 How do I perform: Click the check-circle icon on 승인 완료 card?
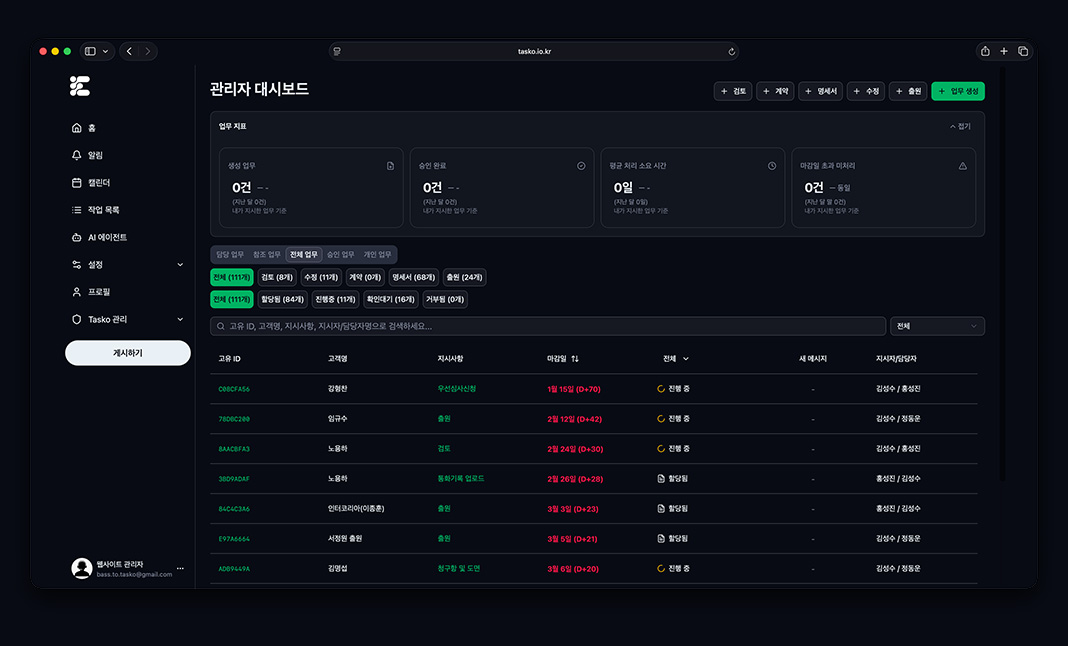581,166
